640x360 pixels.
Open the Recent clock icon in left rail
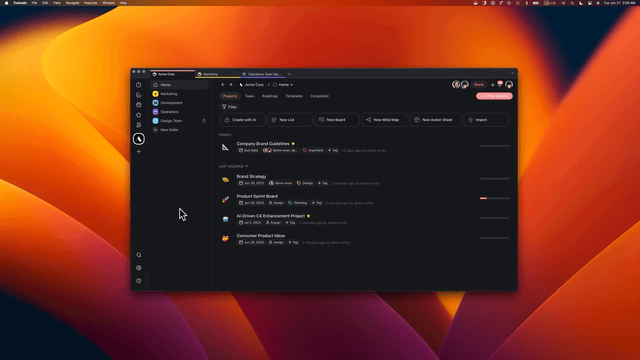coord(139,85)
